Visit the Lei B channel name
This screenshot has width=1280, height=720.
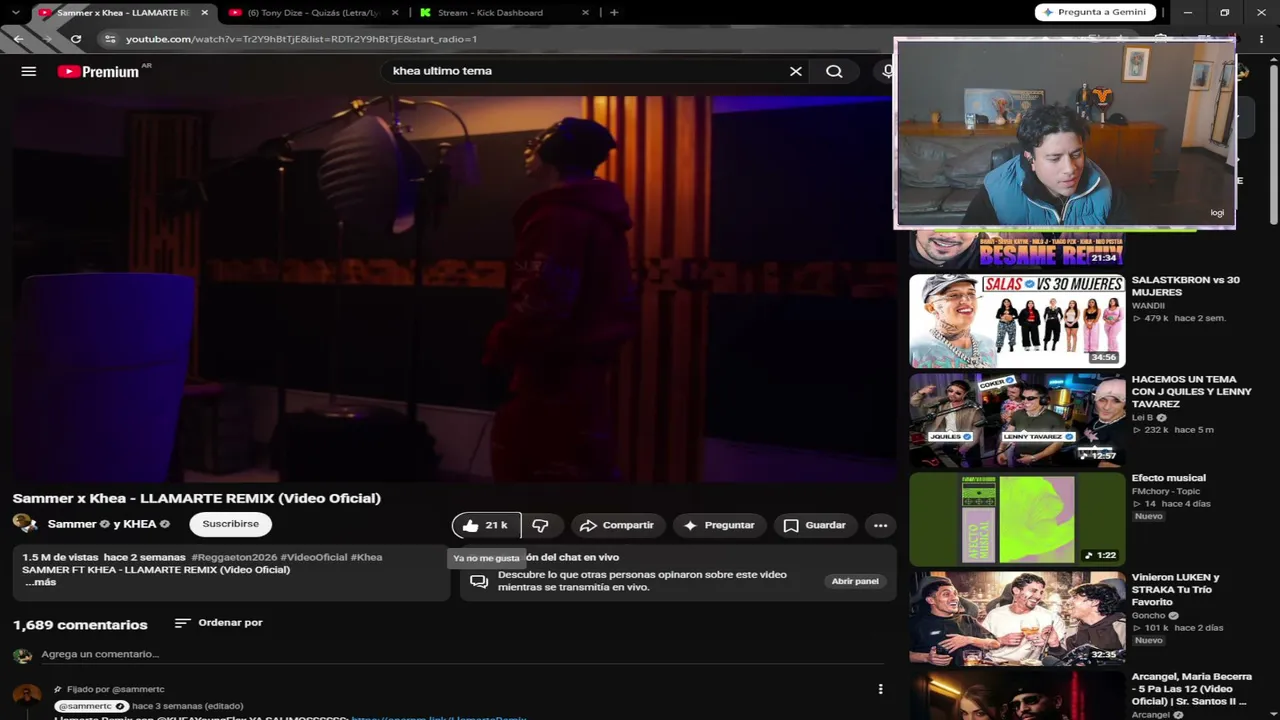(1143, 418)
